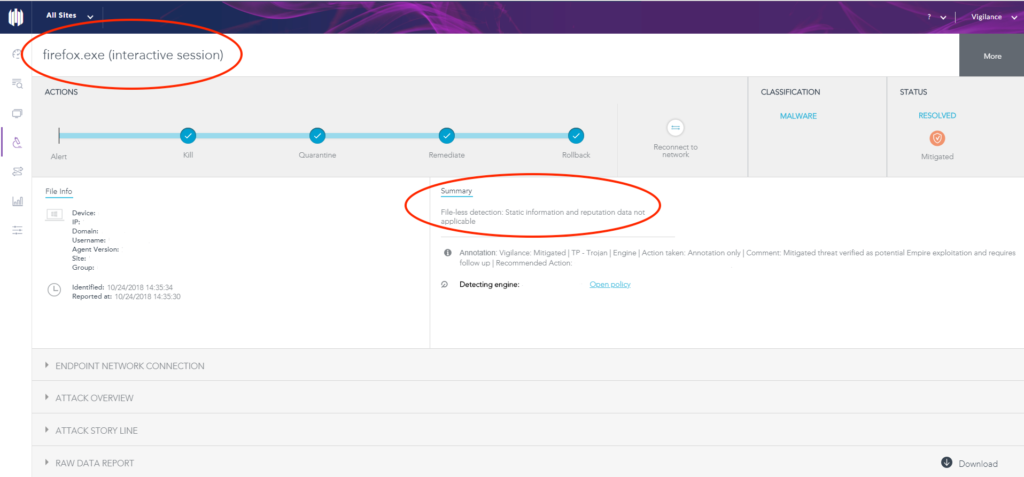This screenshot has height=477, width=1024.
Task: Click the SentinelOne logo icon
Action: (x=17, y=17)
